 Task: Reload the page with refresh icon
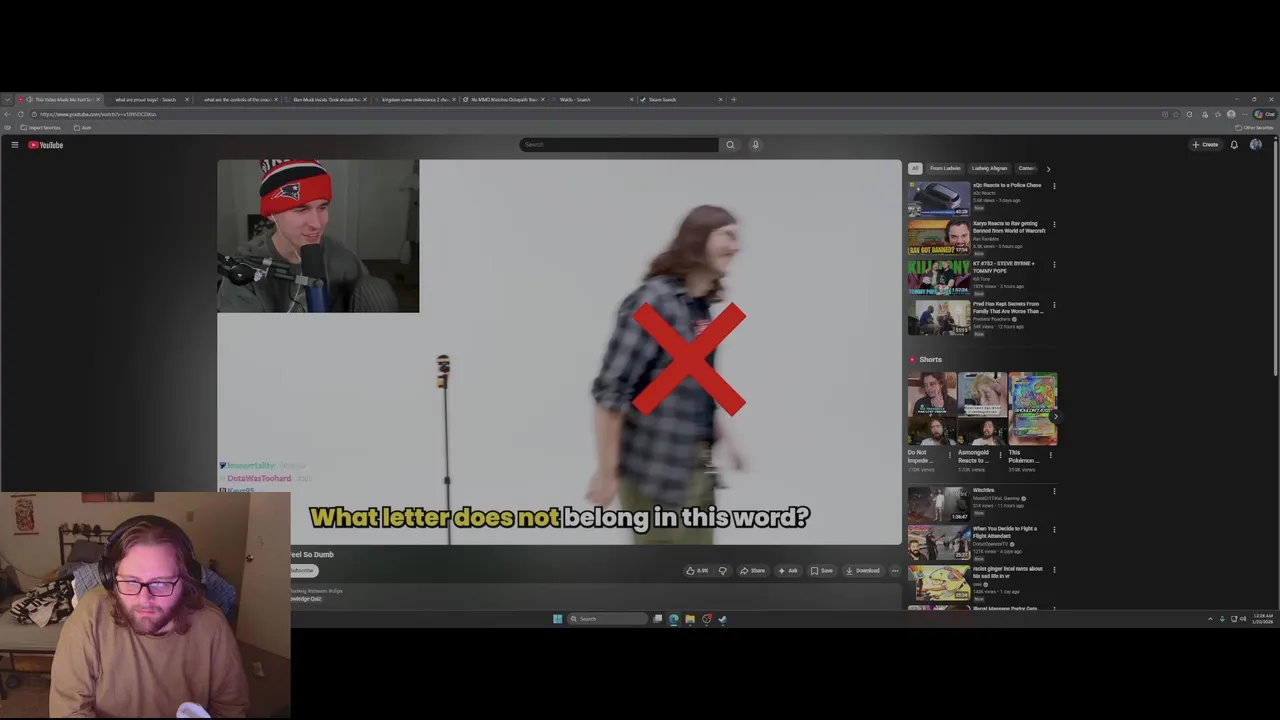pyautogui.click(x=20, y=114)
